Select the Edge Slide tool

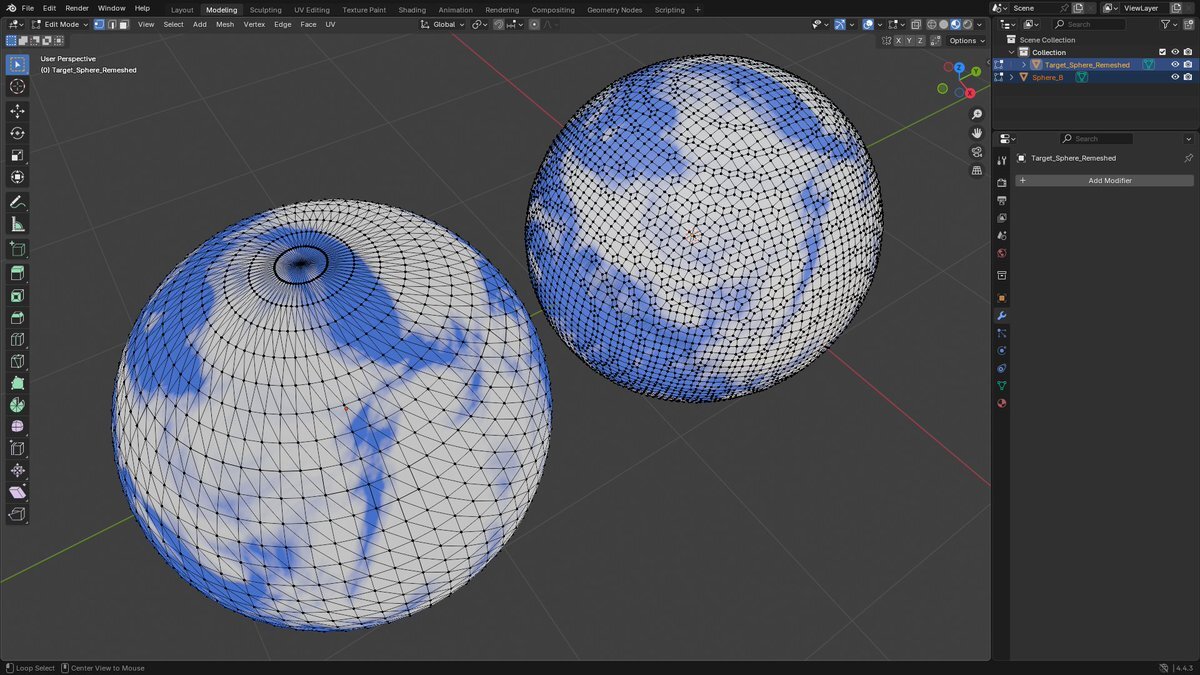[17, 449]
